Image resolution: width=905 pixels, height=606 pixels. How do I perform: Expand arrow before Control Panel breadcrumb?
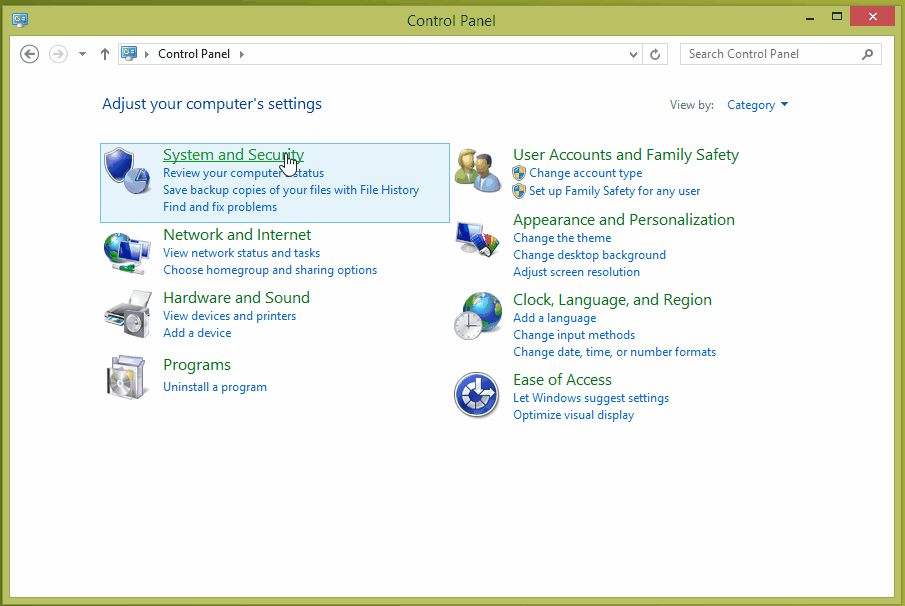tap(147, 54)
